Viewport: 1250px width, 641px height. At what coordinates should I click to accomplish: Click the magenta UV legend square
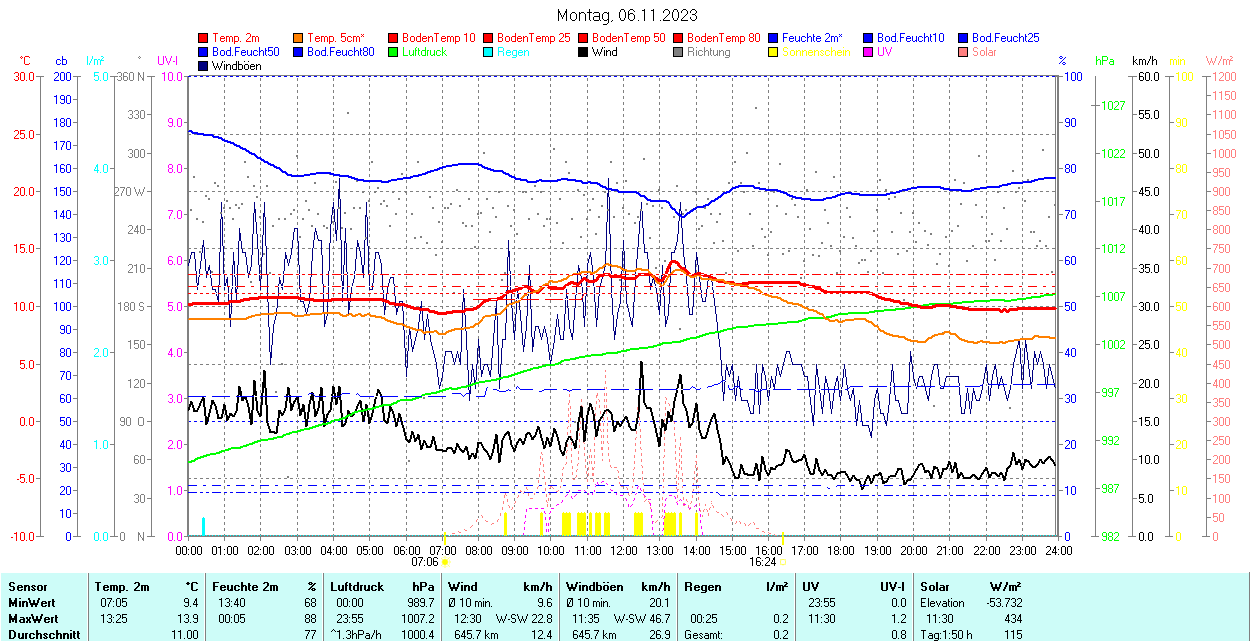tap(869, 52)
